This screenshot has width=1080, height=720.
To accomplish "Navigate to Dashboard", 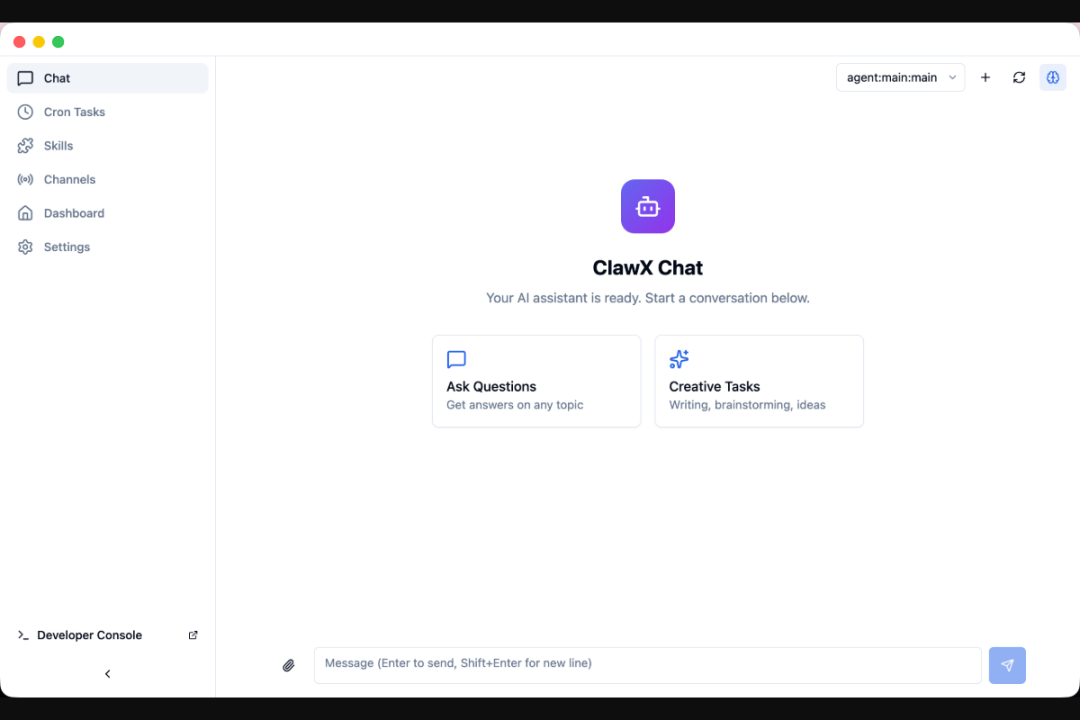I will tap(107, 213).
